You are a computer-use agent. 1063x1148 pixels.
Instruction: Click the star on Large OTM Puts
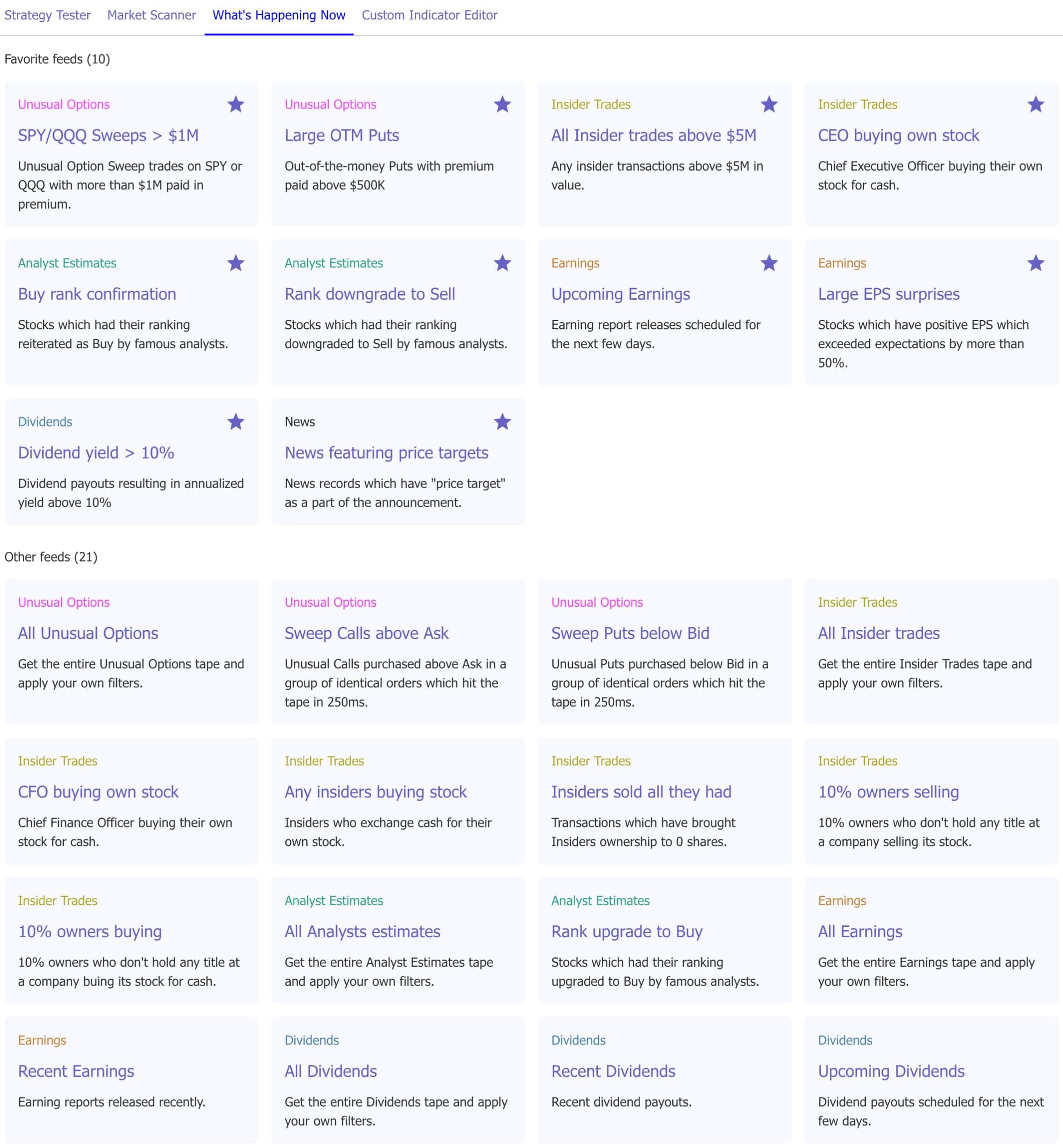[x=502, y=104]
